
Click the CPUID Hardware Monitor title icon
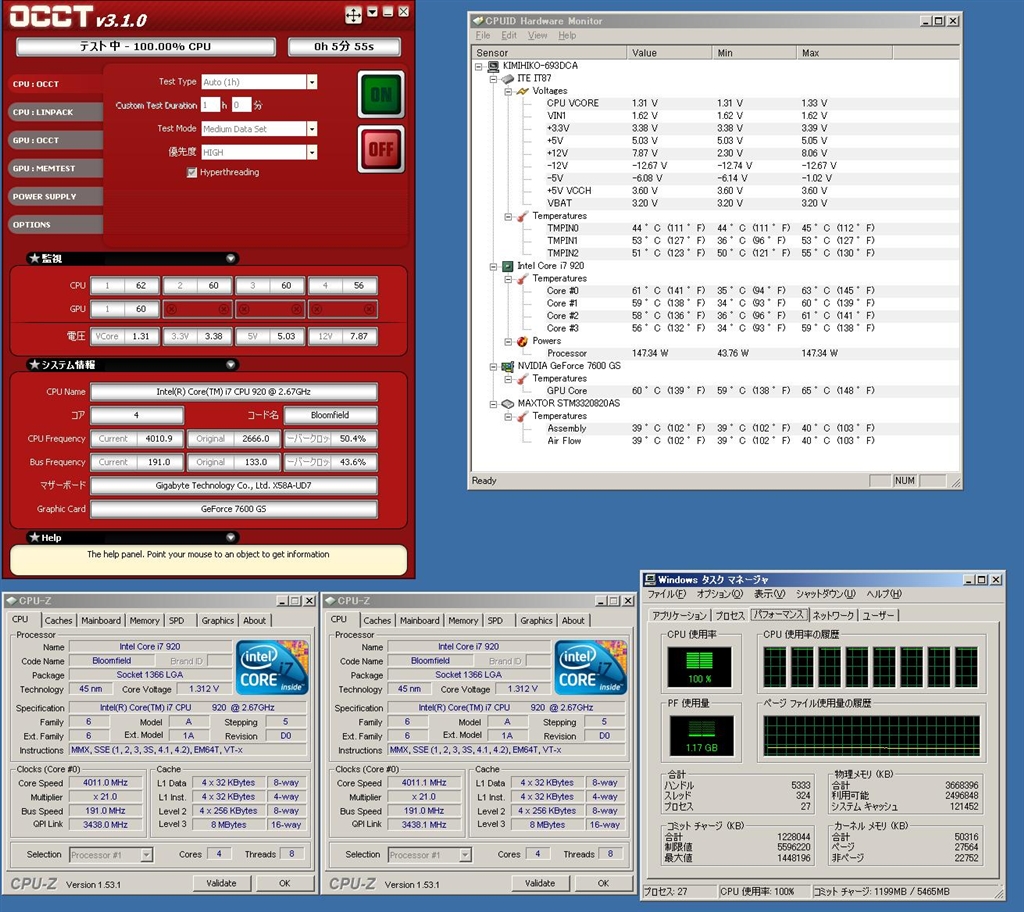[x=477, y=21]
